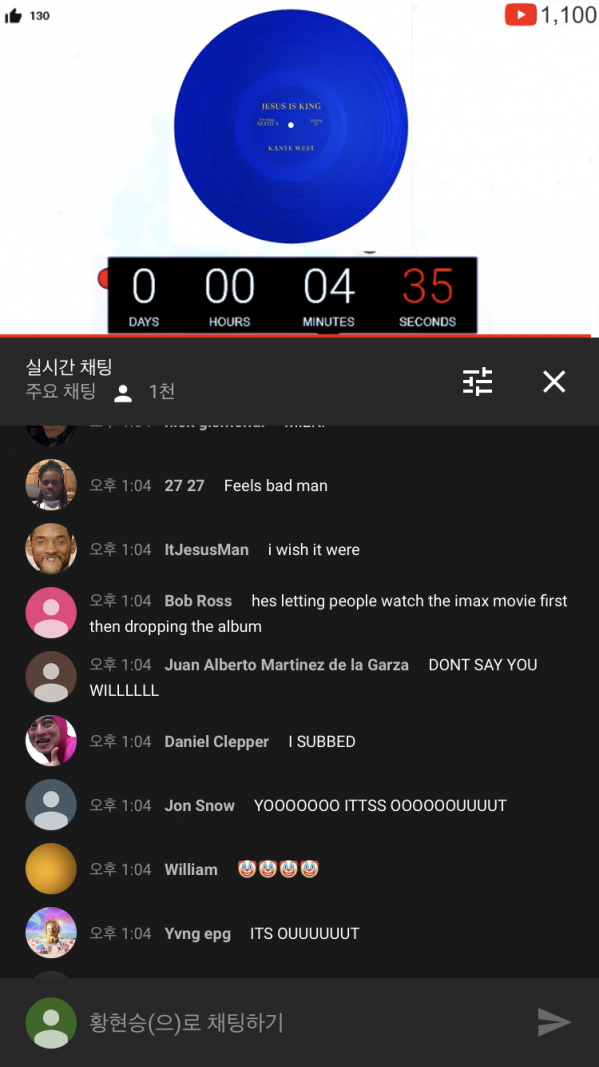Open the live chat filter settings icon
Viewport: 599px width, 1067px height.
[x=477, y=382]
